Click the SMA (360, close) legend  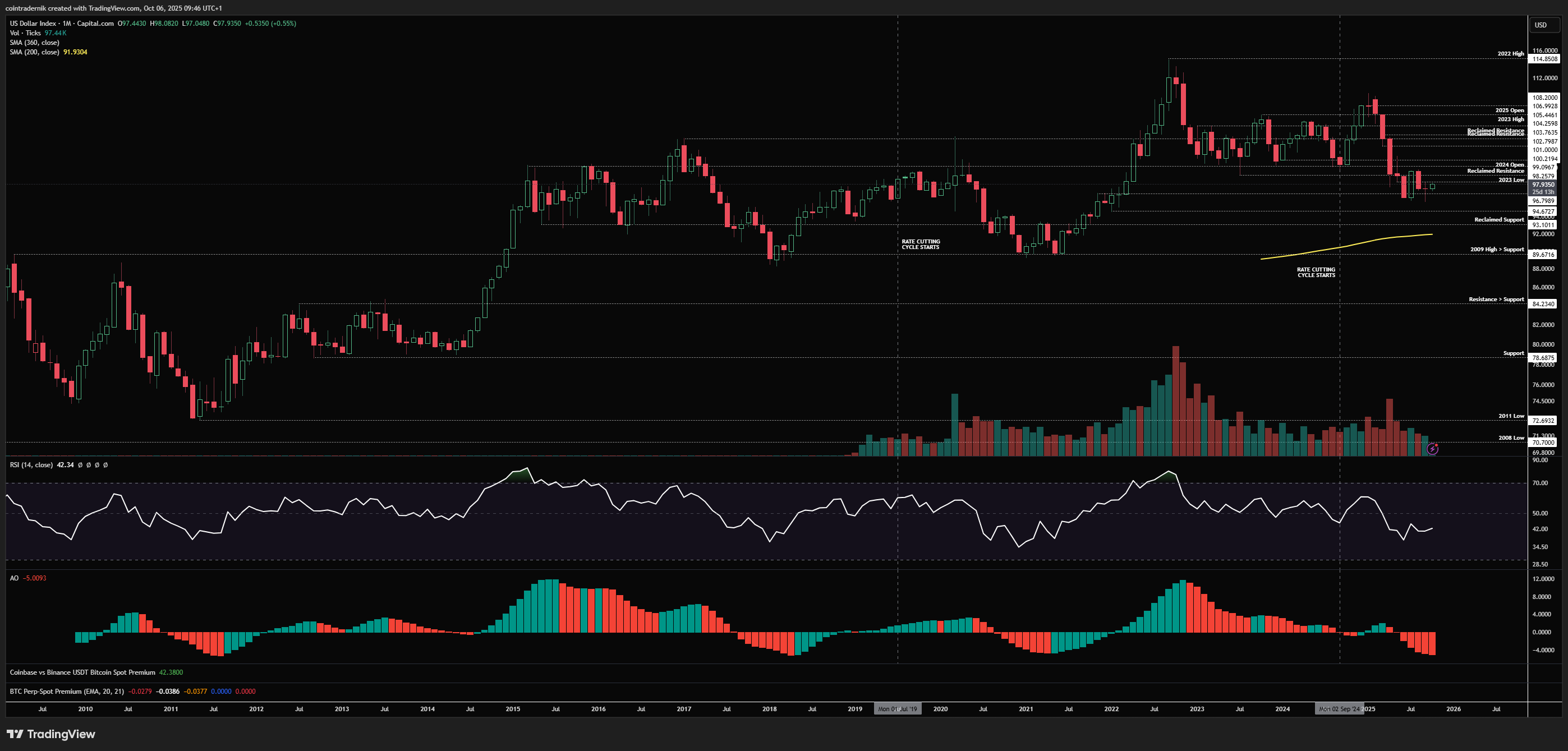tap(34, 43)
